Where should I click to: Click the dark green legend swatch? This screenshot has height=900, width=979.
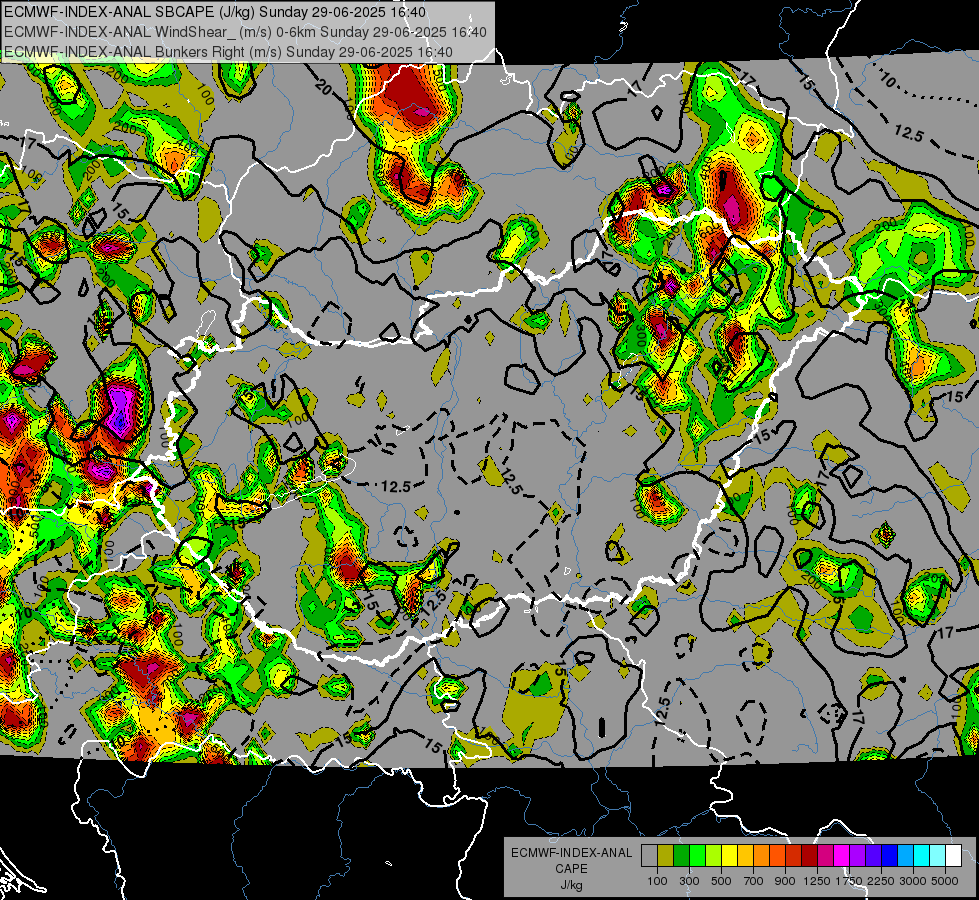point(681,856)
